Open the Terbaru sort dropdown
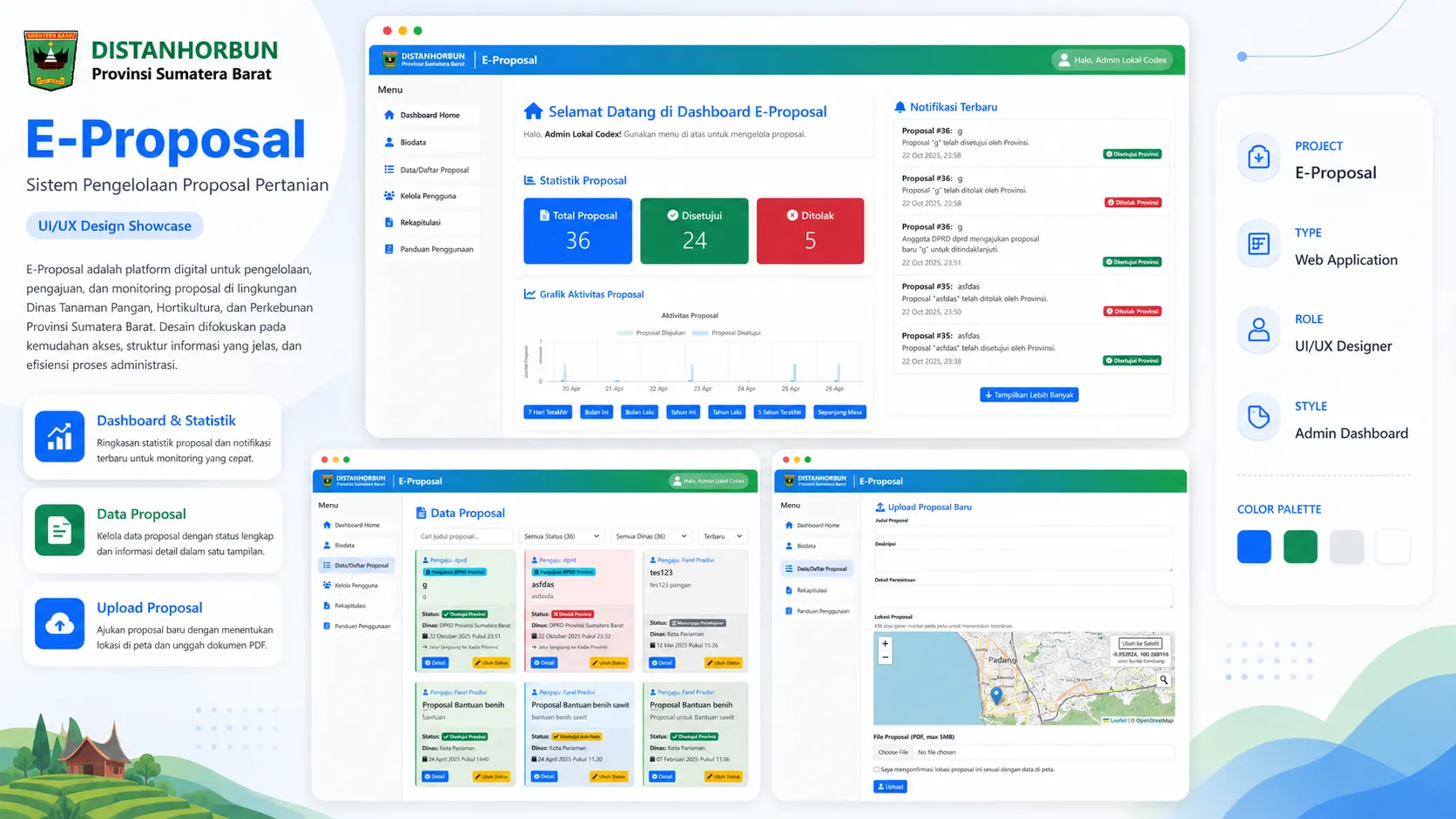1456x819 pixels. click(723, 536)
